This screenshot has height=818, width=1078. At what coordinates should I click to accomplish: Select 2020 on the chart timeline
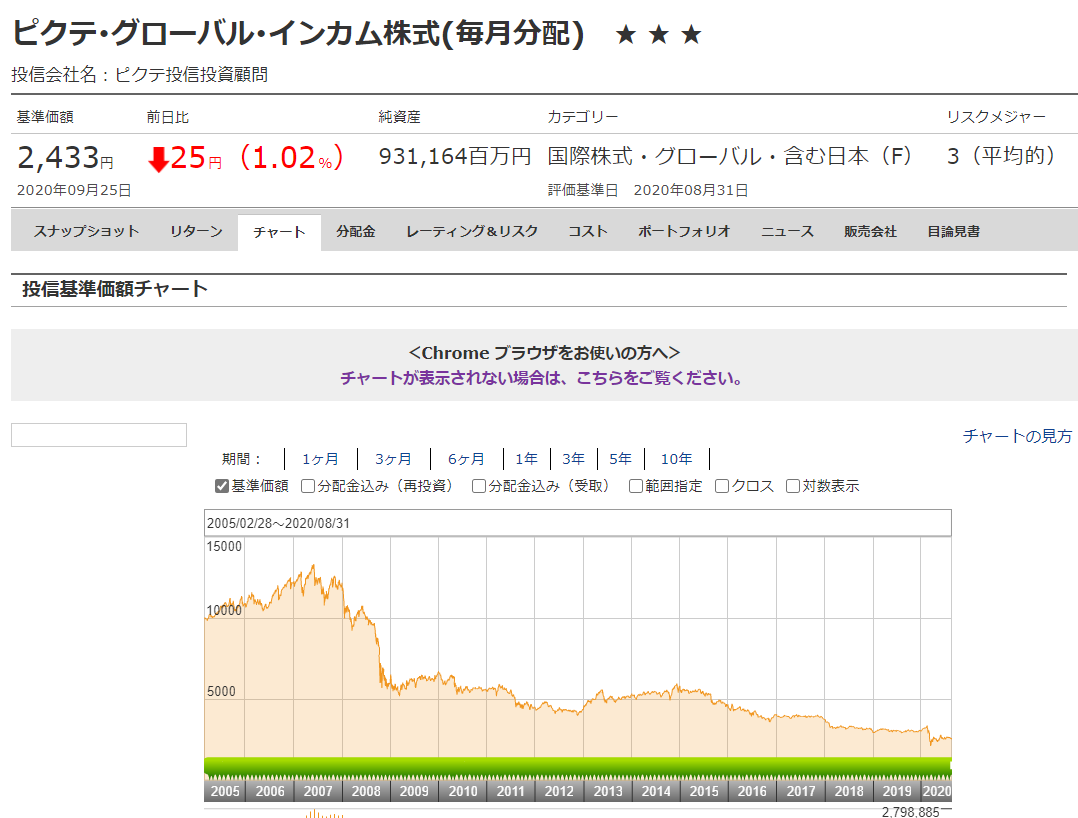point(936,791)
